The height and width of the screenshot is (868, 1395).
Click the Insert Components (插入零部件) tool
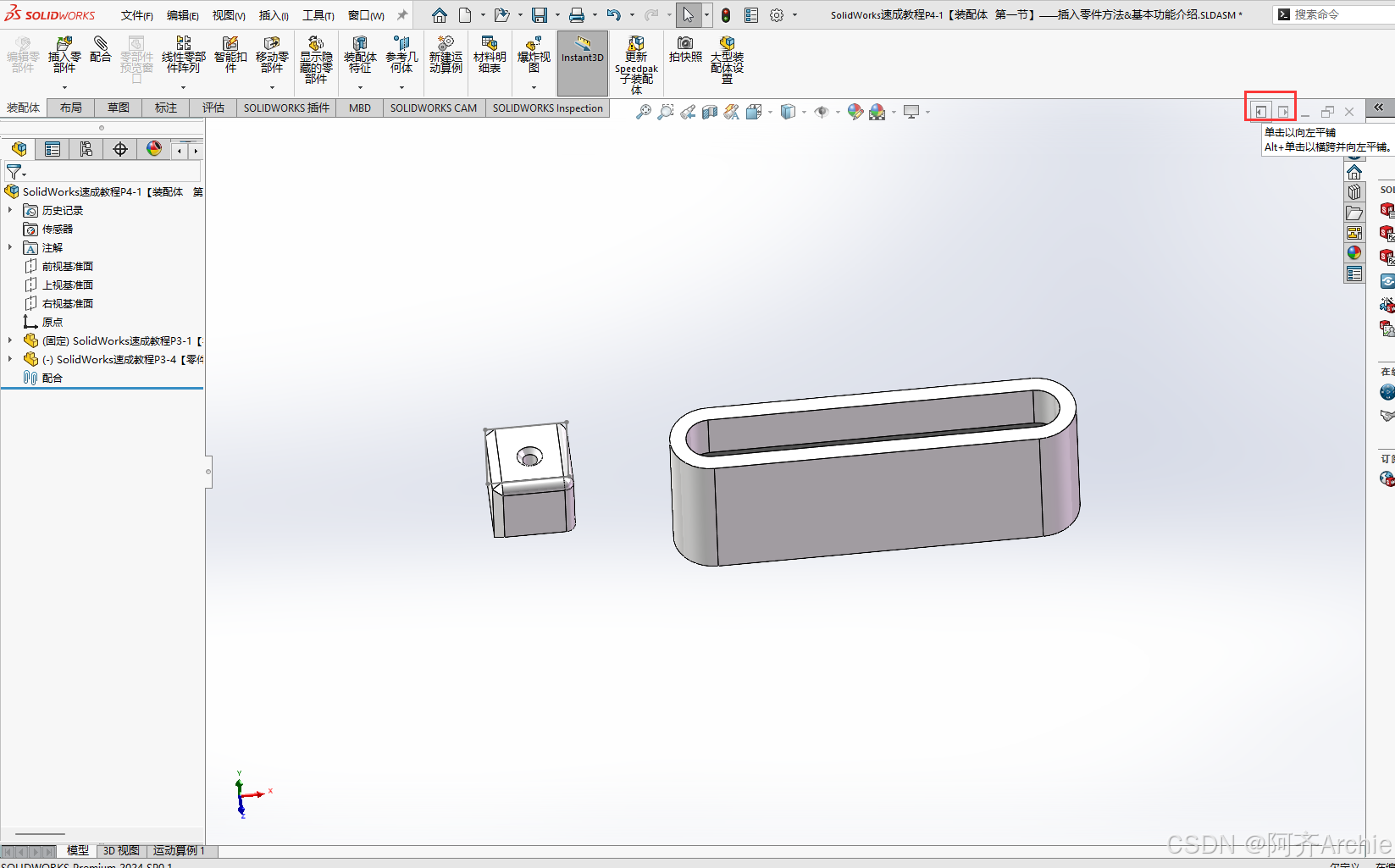click(x=64, y=54)
